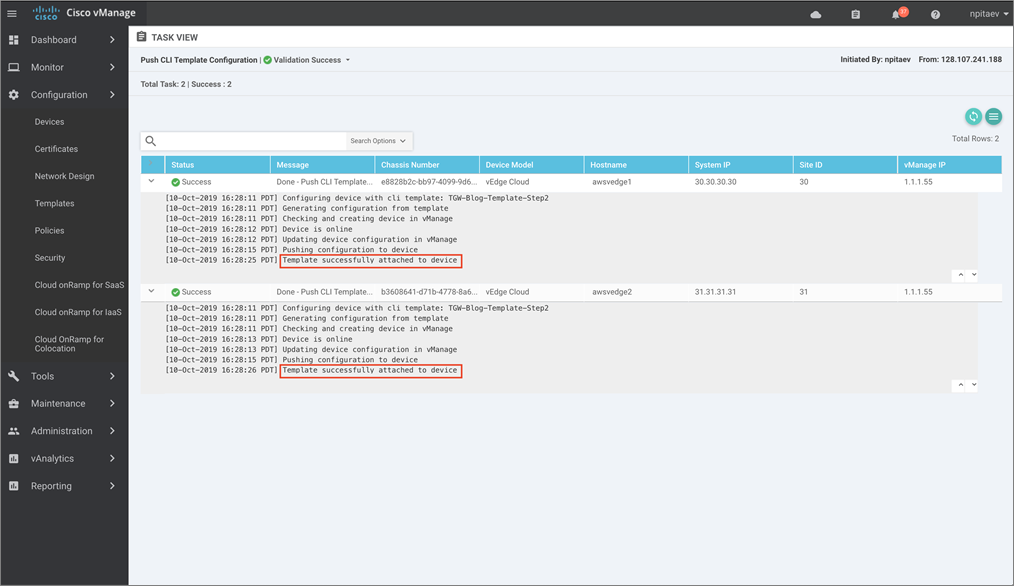Screen dimensions: 1014x586
Task: Select chassis number e8828b2c-bb97-4099-9d6...
Action: tap(429, 182)
